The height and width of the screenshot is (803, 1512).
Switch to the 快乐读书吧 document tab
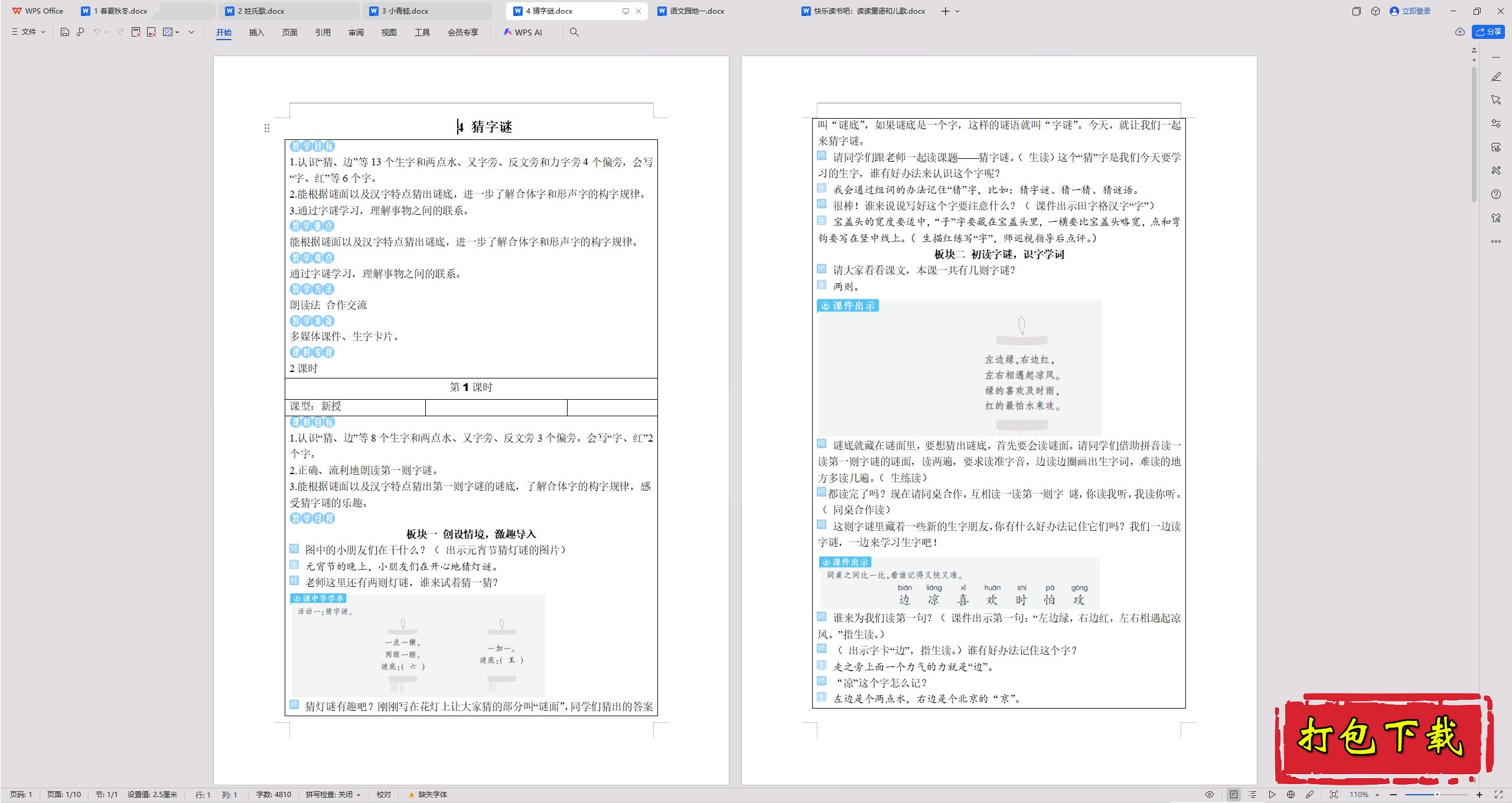[864, 11]
